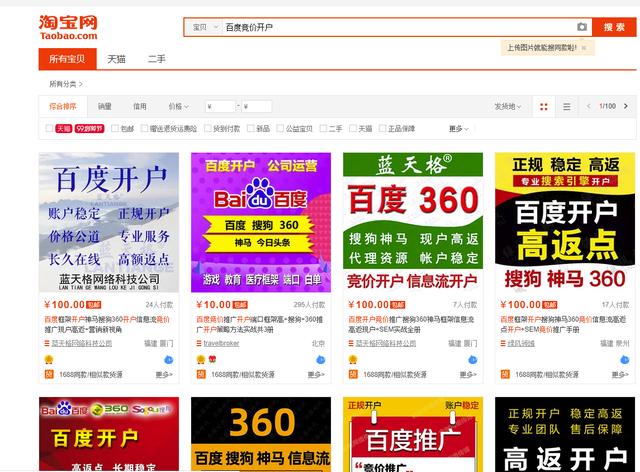This screenshot has width=640, height=472.
Task: Check the 货到付款 filter
Action: pyautogui.click(x=208, y=129)
